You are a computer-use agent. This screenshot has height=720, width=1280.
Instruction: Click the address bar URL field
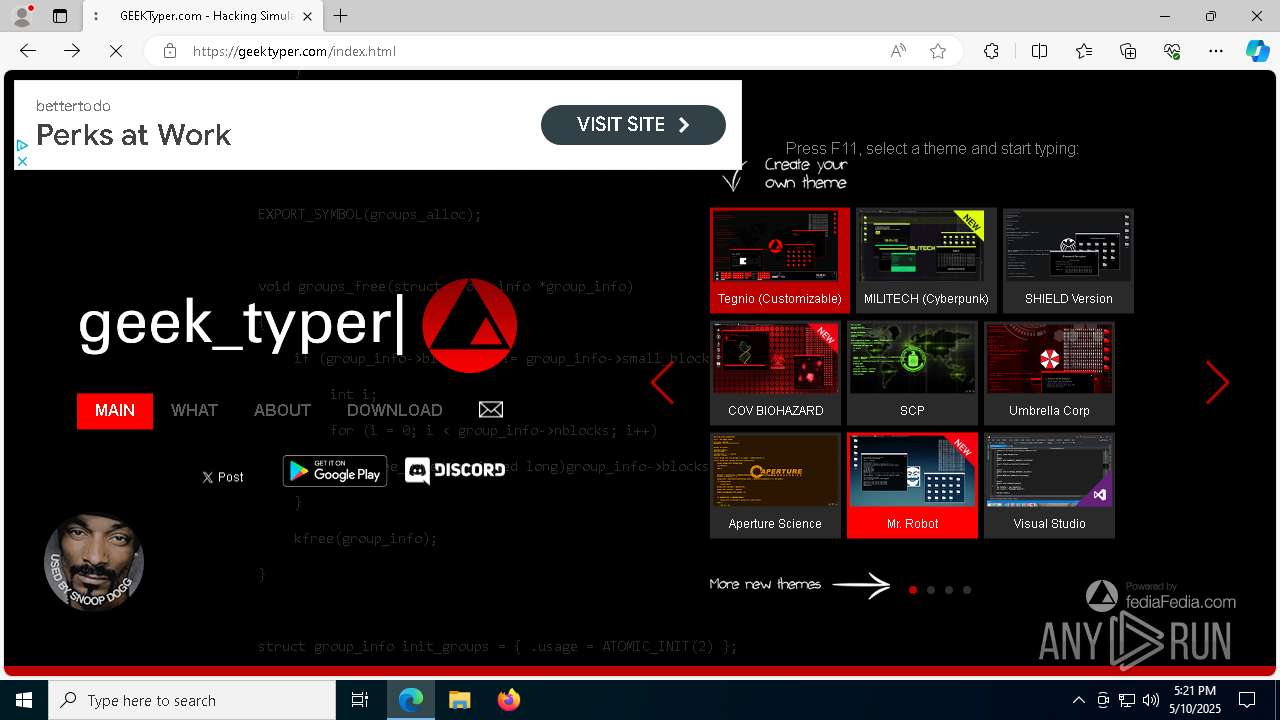coord(530,51)
